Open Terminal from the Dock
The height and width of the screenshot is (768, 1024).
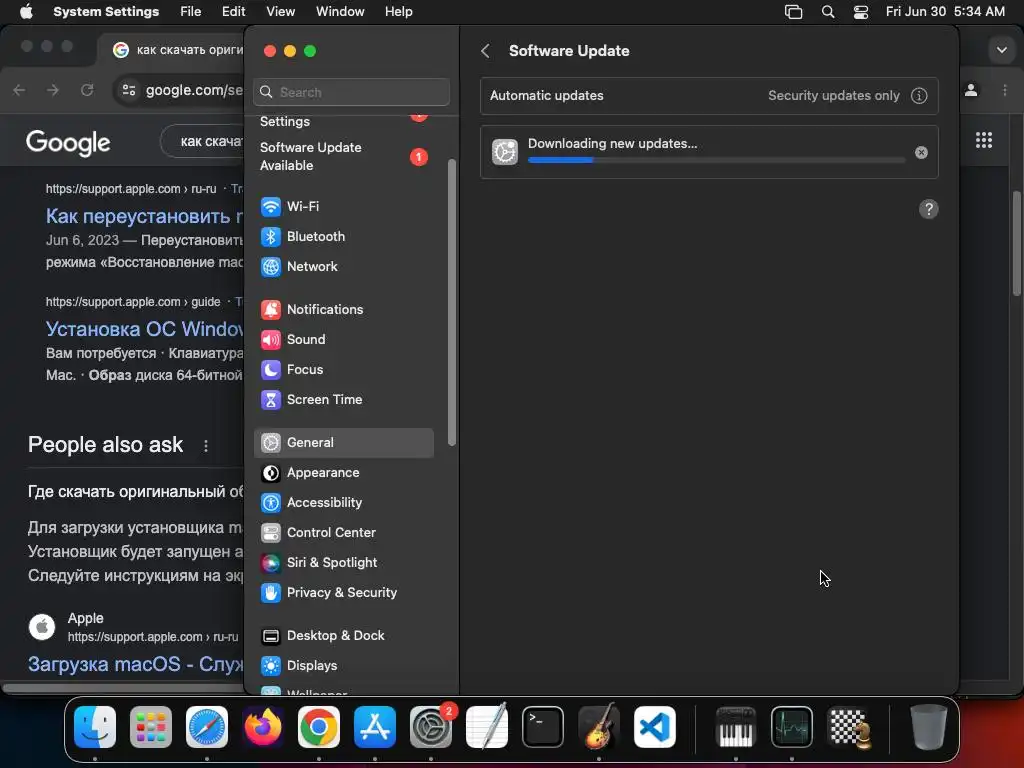(543, 727)
